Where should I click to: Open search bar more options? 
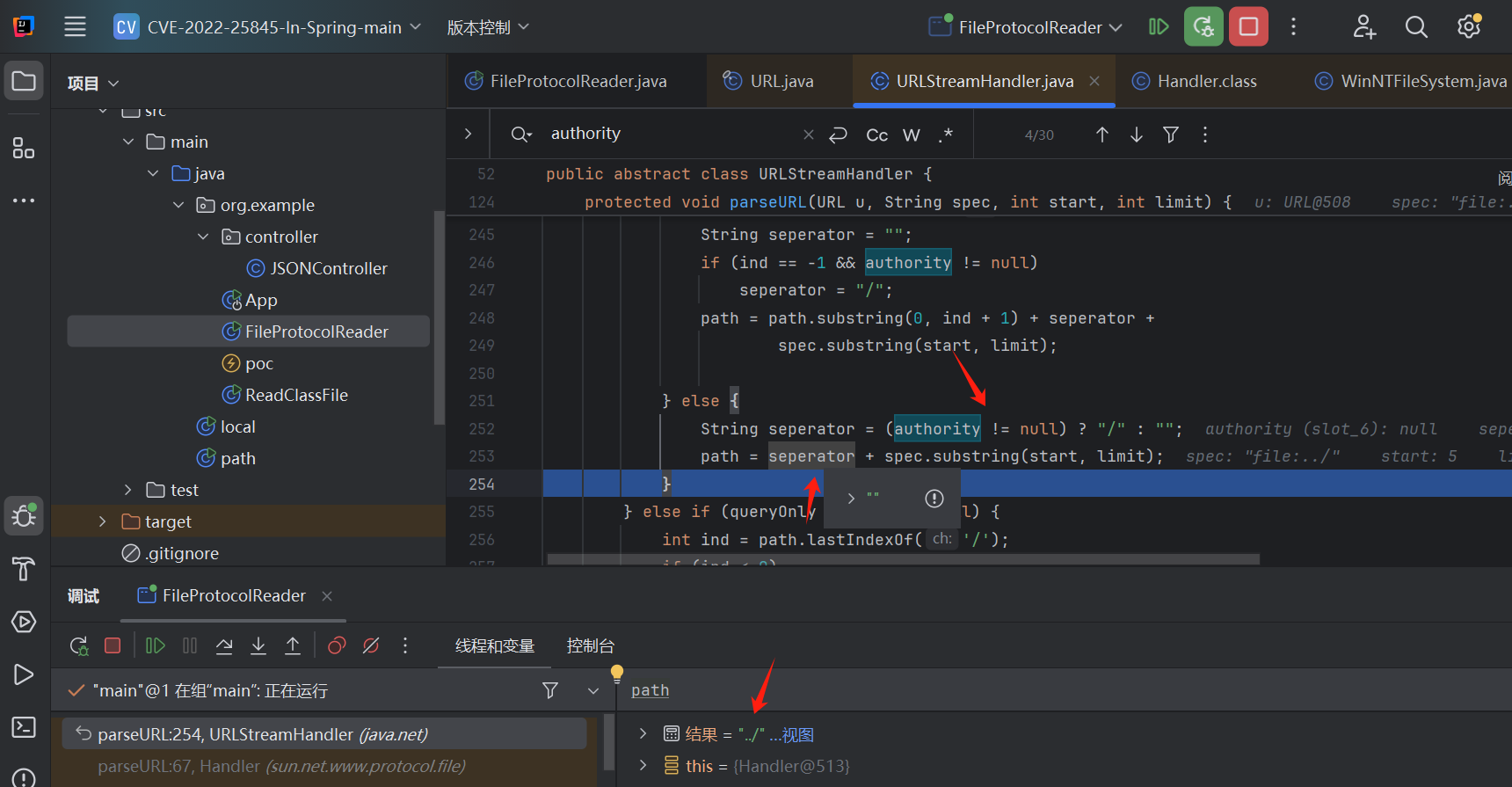[1205, 135]
